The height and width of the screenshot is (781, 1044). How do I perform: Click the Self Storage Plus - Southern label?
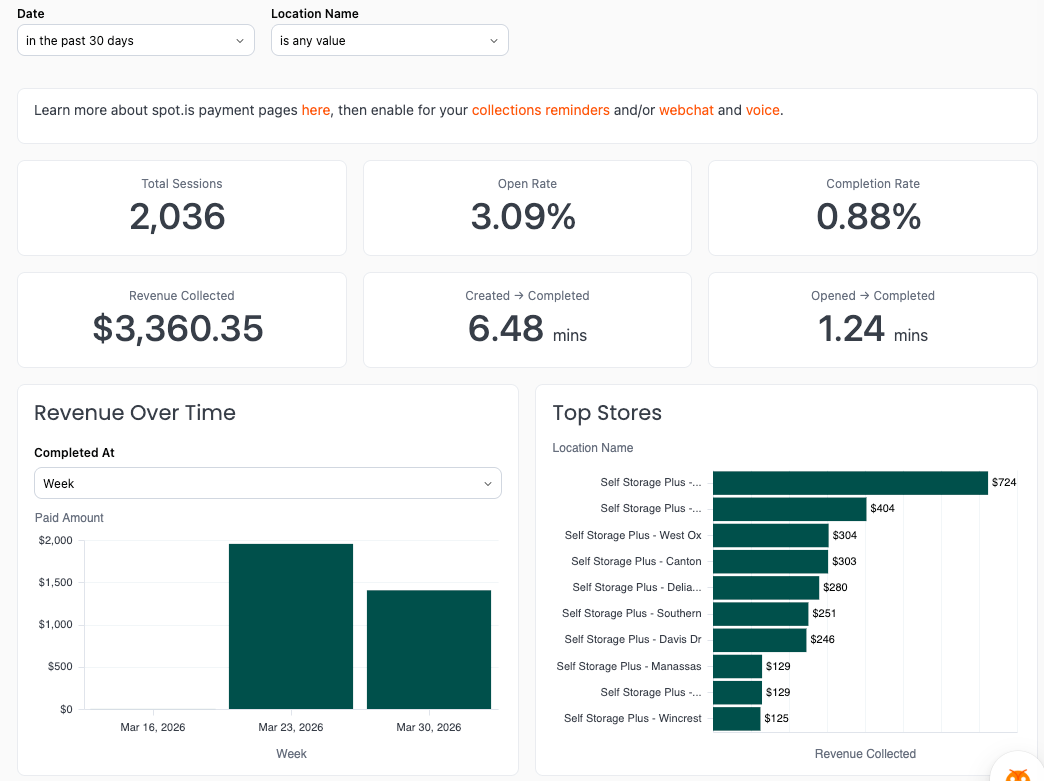point(631,613)
